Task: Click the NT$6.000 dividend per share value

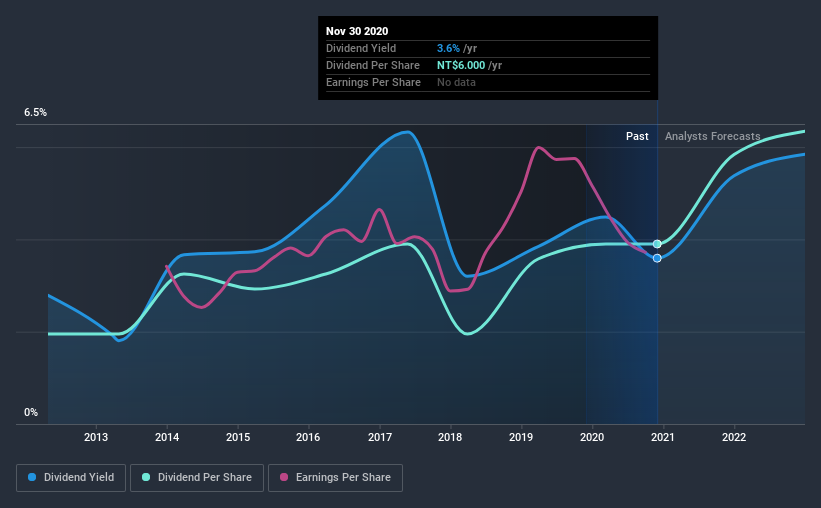Action: pos(461,65)
